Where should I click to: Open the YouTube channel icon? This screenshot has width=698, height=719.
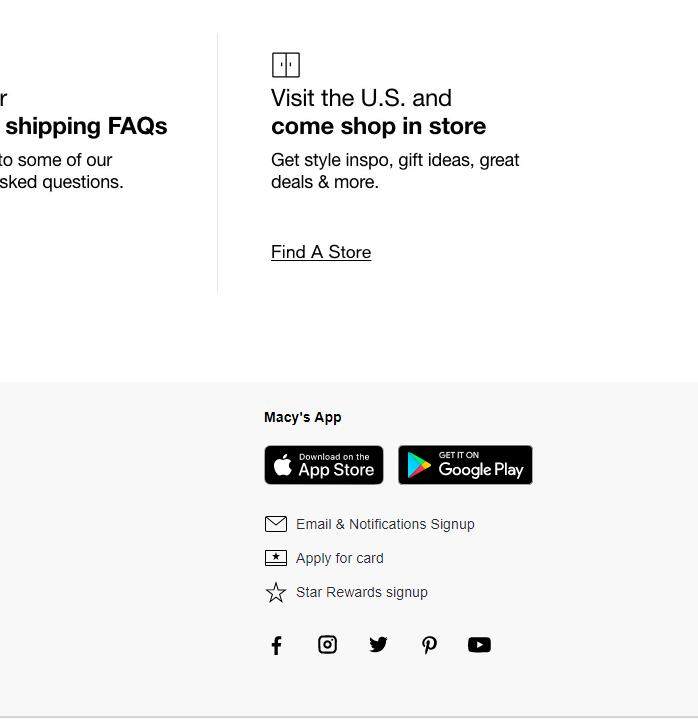coord(479,645)
